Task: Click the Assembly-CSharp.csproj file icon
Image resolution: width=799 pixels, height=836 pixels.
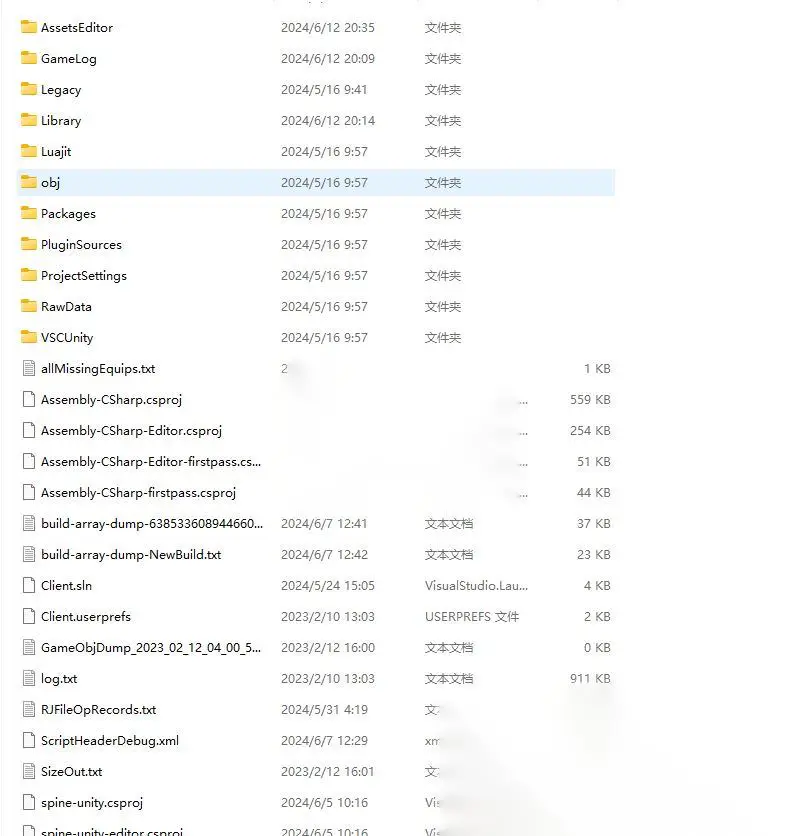Action: (29, 399)
